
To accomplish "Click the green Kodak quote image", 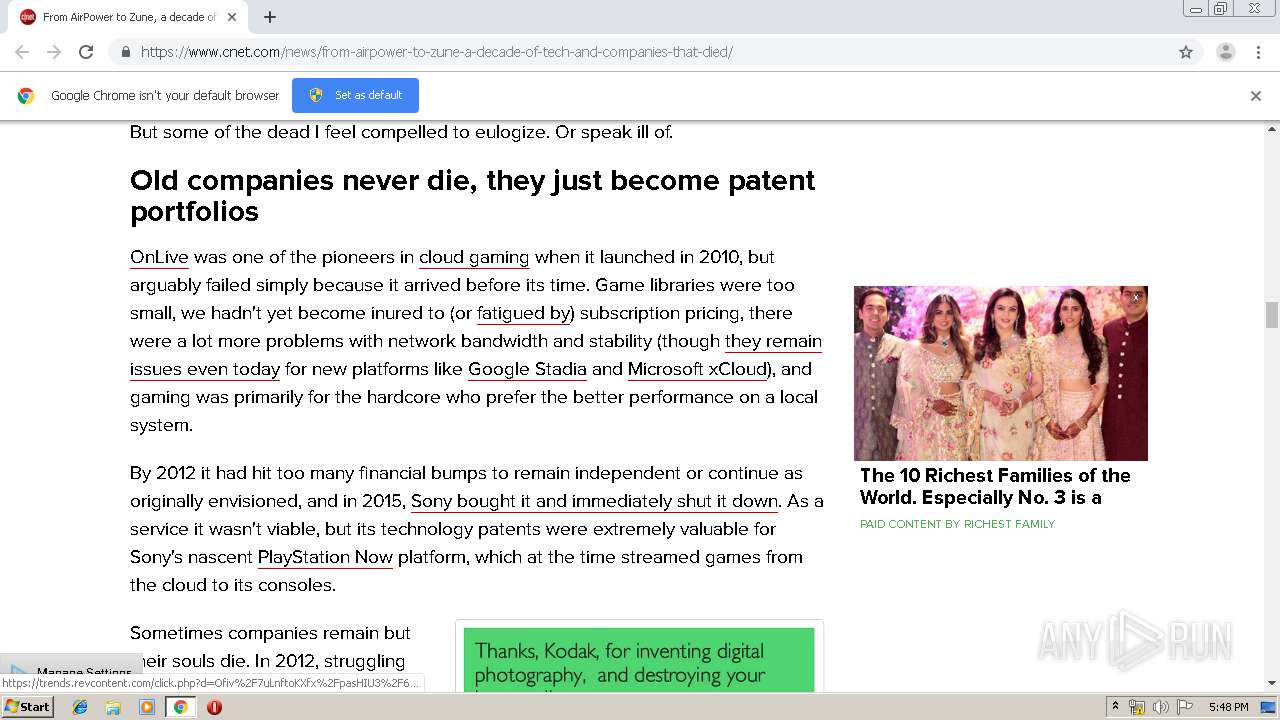I will [639, 660].
